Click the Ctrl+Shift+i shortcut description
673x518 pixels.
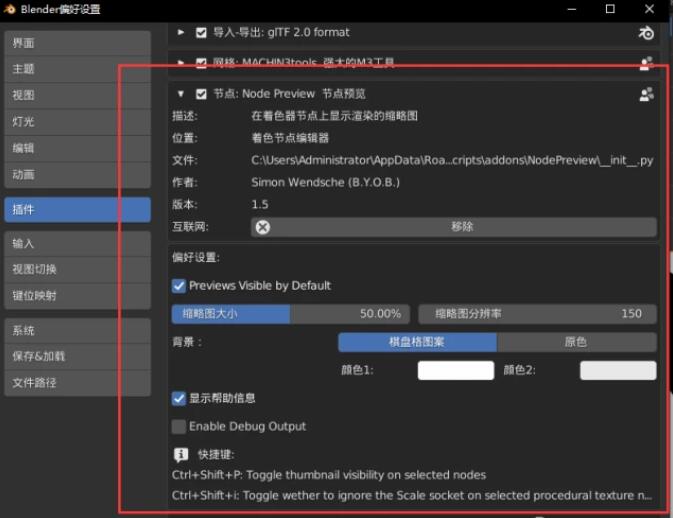412,496
